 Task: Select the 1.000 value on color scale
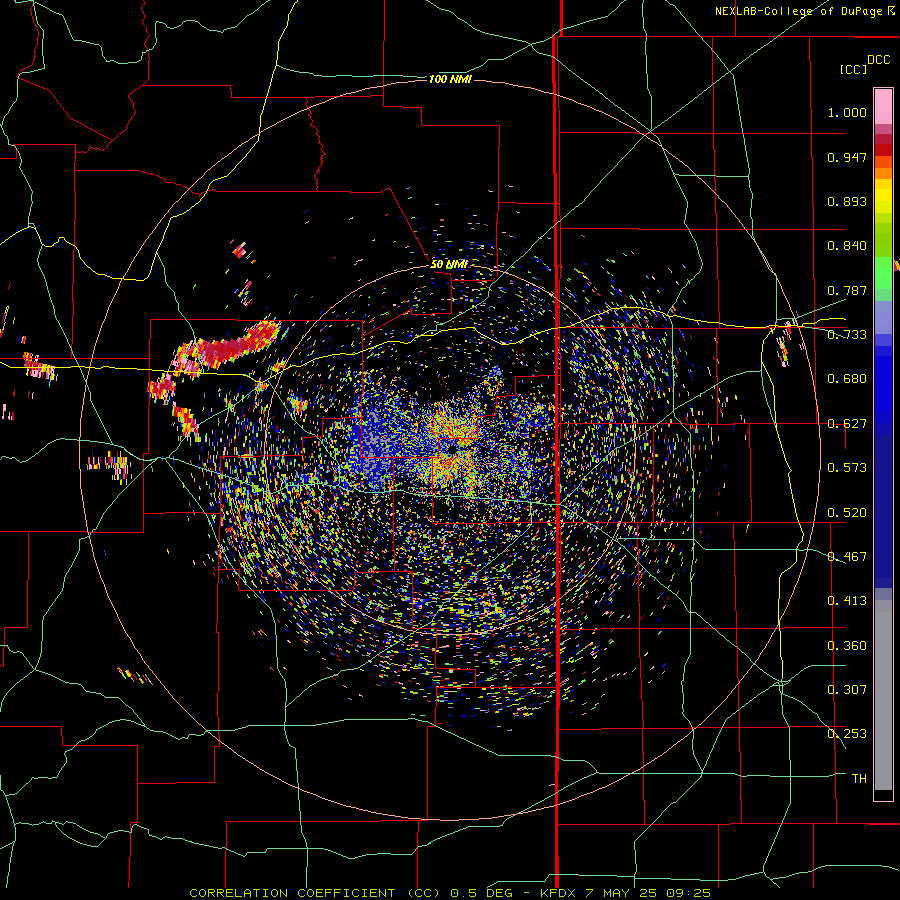pos(847,112)
